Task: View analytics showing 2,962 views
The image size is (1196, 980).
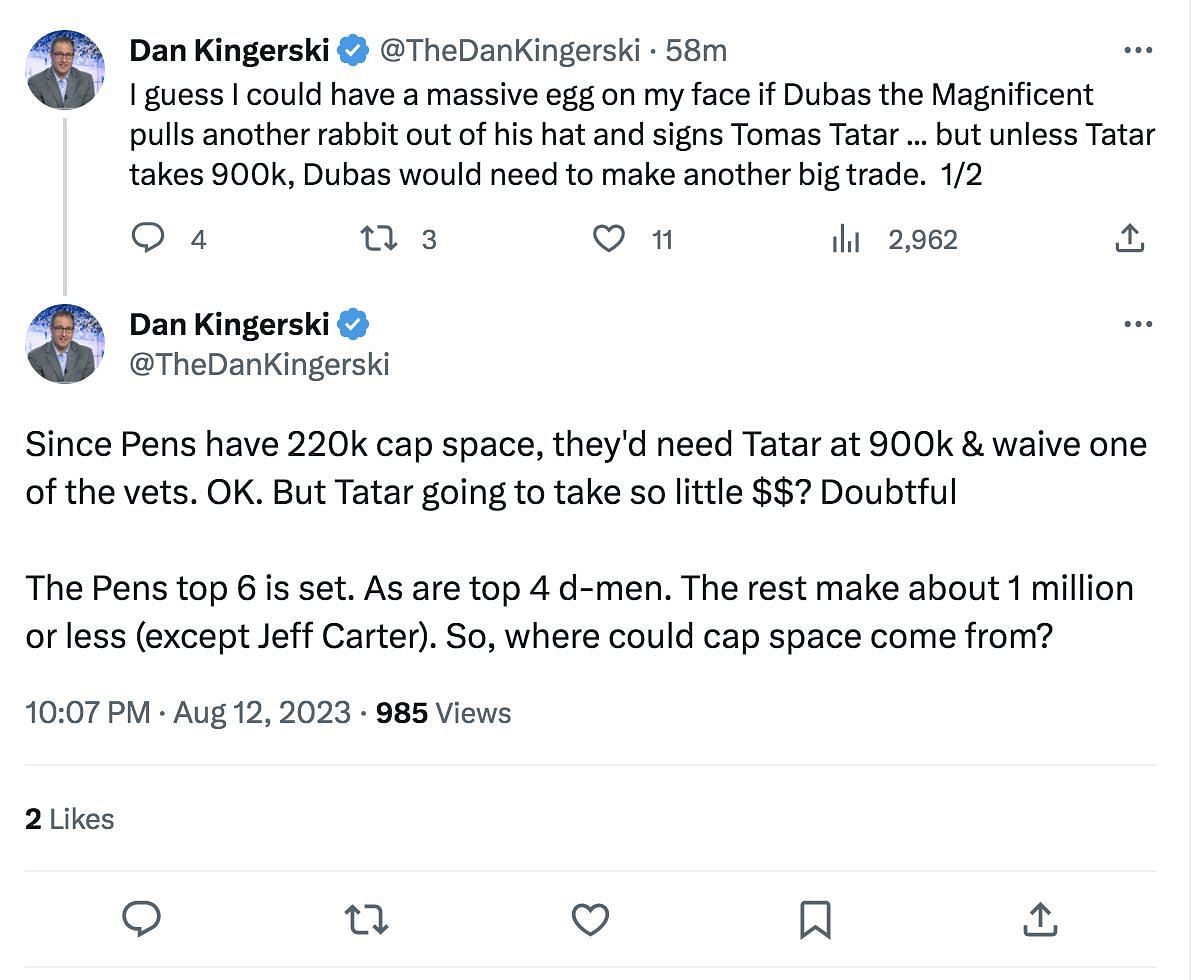Action: pyautogui.click(x=846, y=239)
